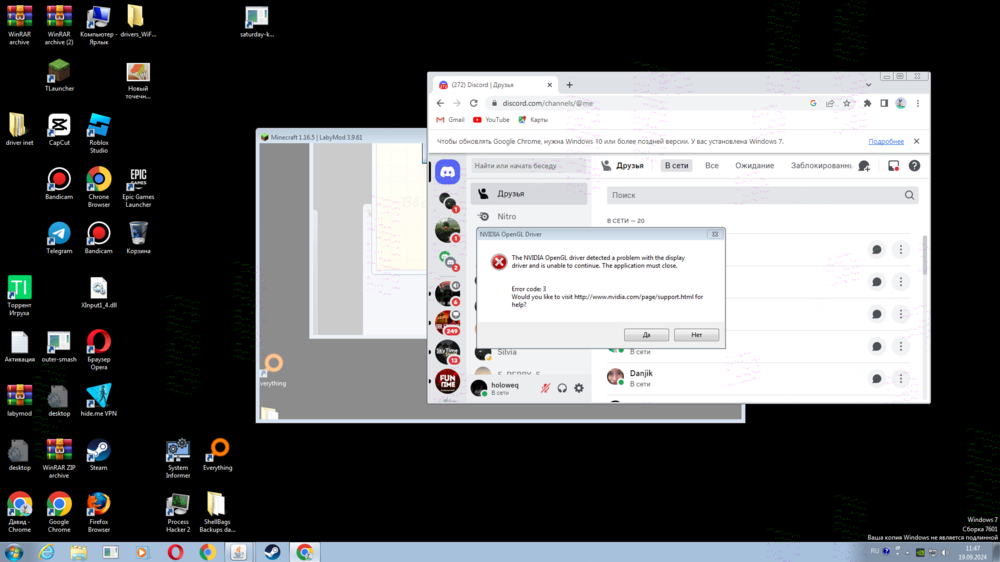
Task: Open the Telegram desktop shortcut
Action: 59,239
